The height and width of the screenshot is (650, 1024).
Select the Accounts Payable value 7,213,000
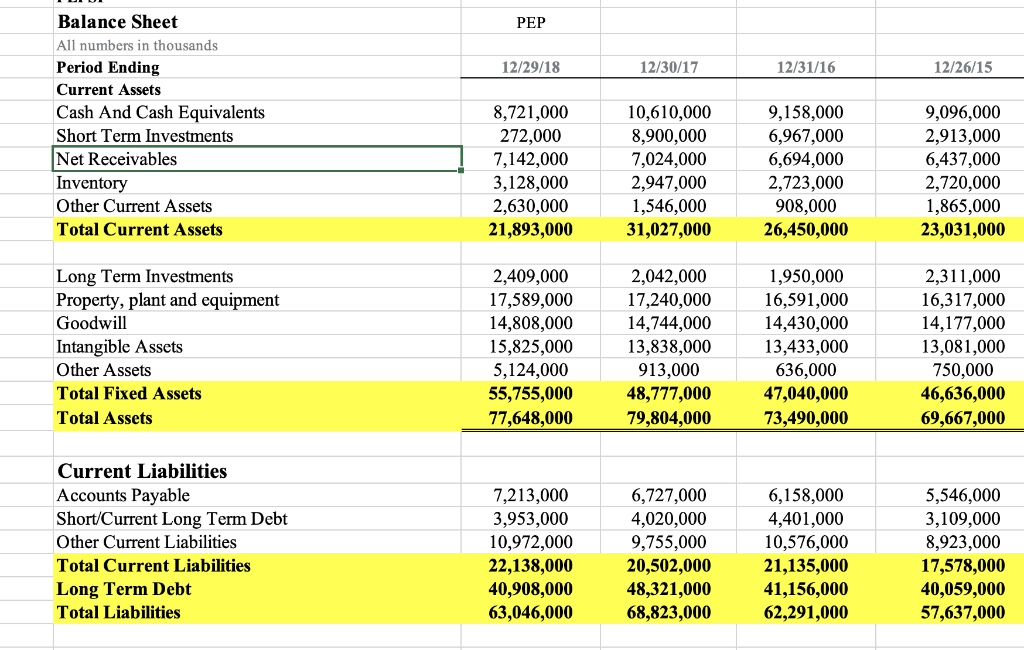pyautogui.click(x=529, y=495)
